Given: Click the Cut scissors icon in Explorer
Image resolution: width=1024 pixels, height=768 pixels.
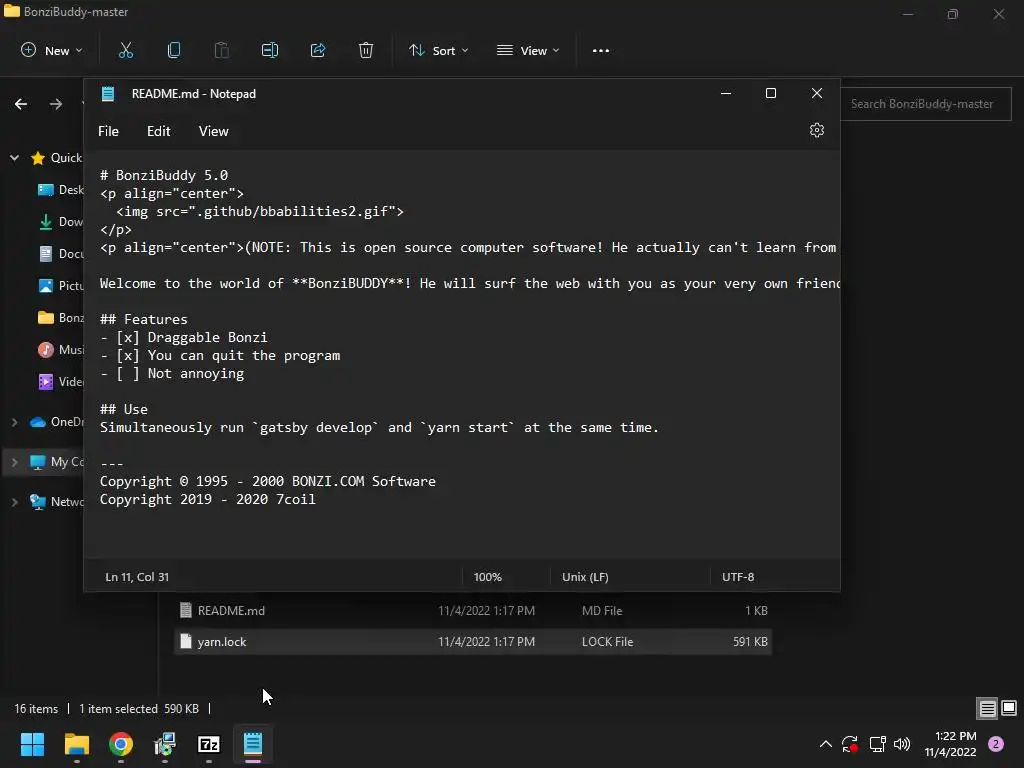Looking at the screenshot, I should pos(126,50).
